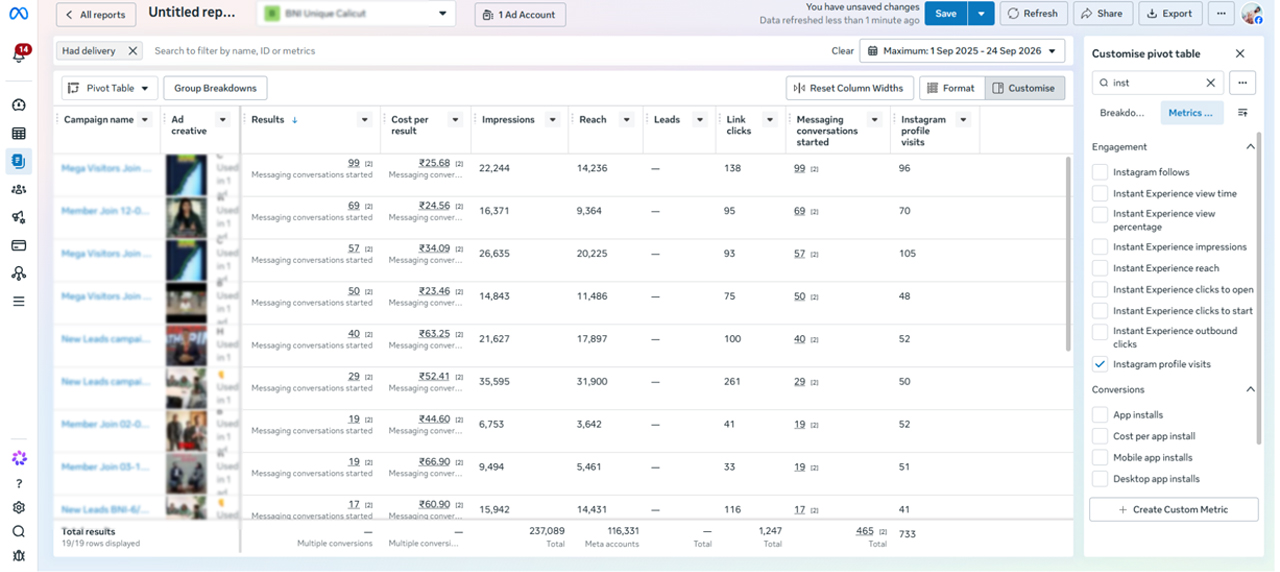Click the Save button
The width and height of the screenshot is (1280, 572).
946,14
